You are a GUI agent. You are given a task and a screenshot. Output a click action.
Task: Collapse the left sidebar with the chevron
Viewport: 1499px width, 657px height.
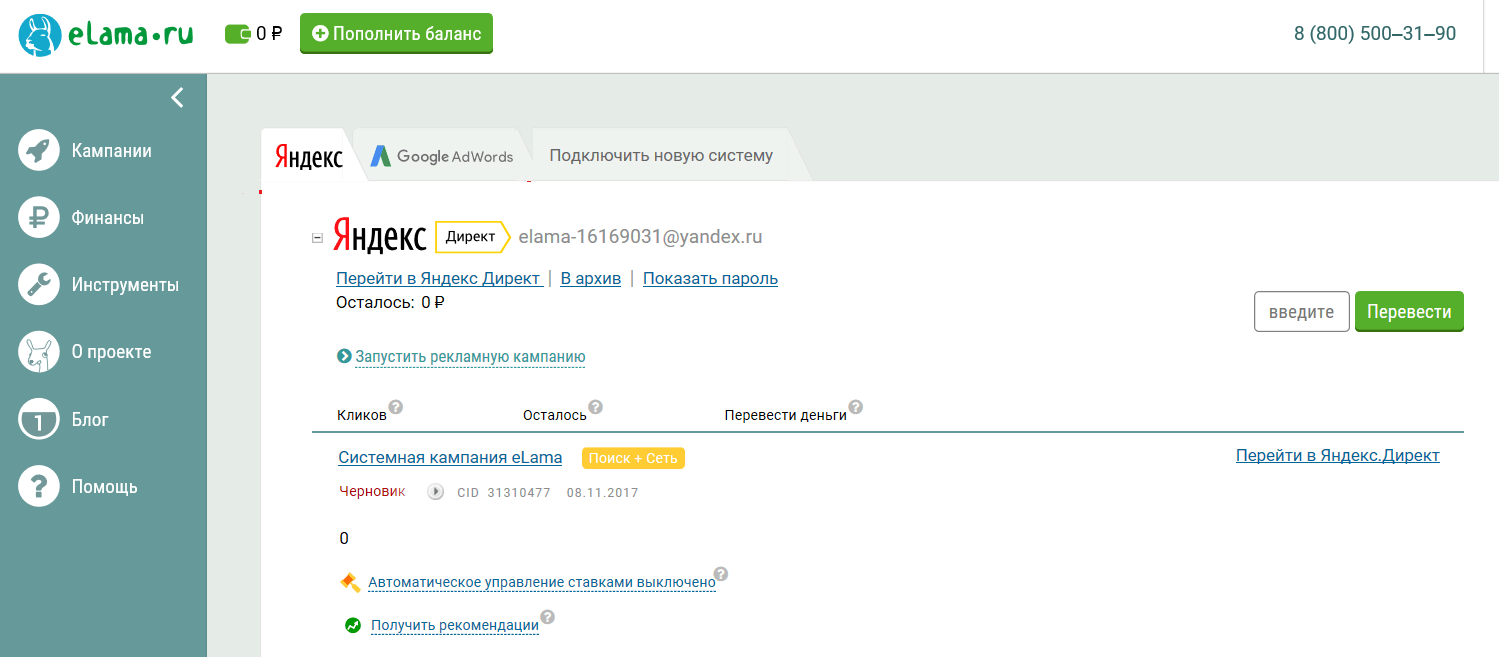pos(177,97)
